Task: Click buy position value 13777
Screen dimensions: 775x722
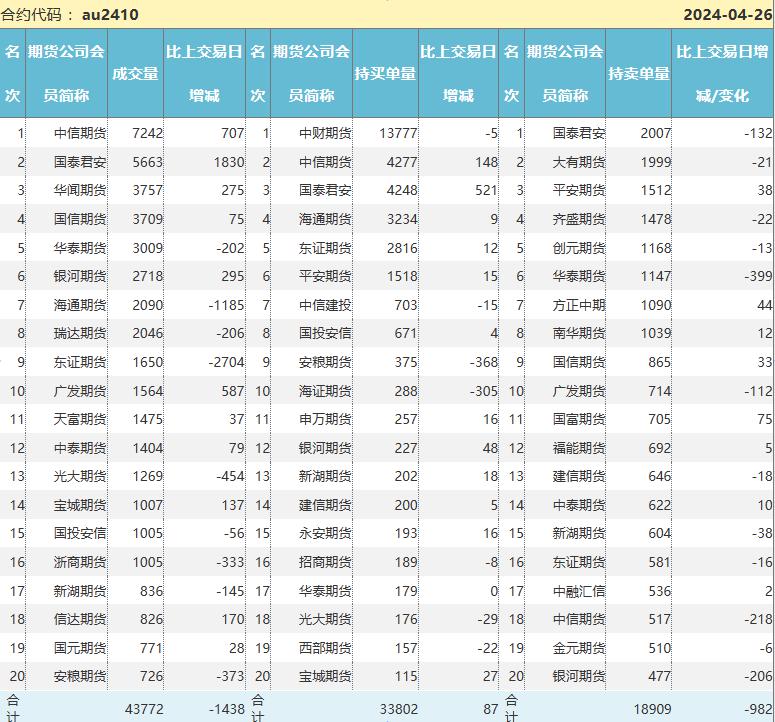Action: tap(398, 133)
